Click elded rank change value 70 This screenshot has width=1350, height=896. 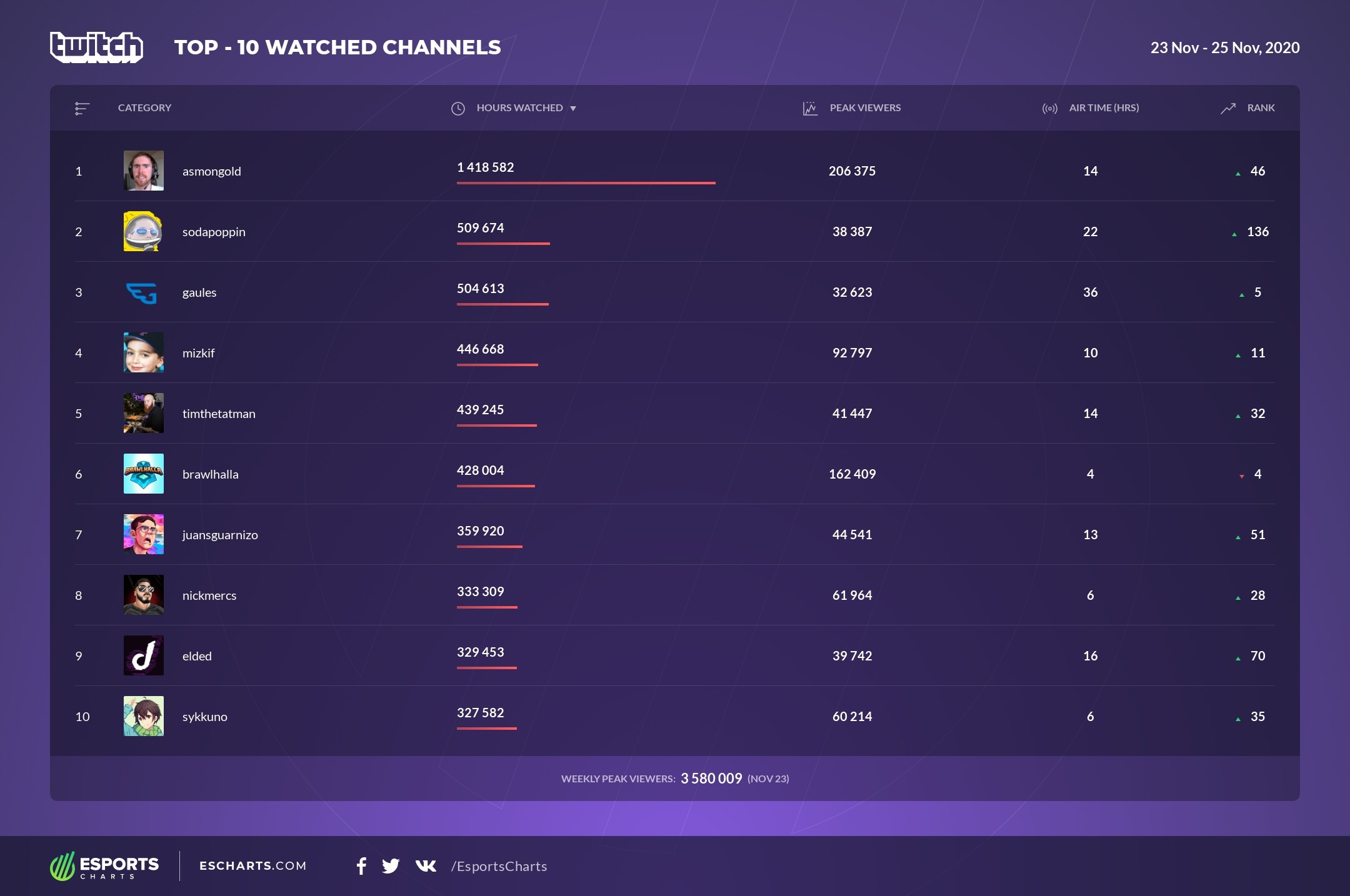click(1257, 655)
